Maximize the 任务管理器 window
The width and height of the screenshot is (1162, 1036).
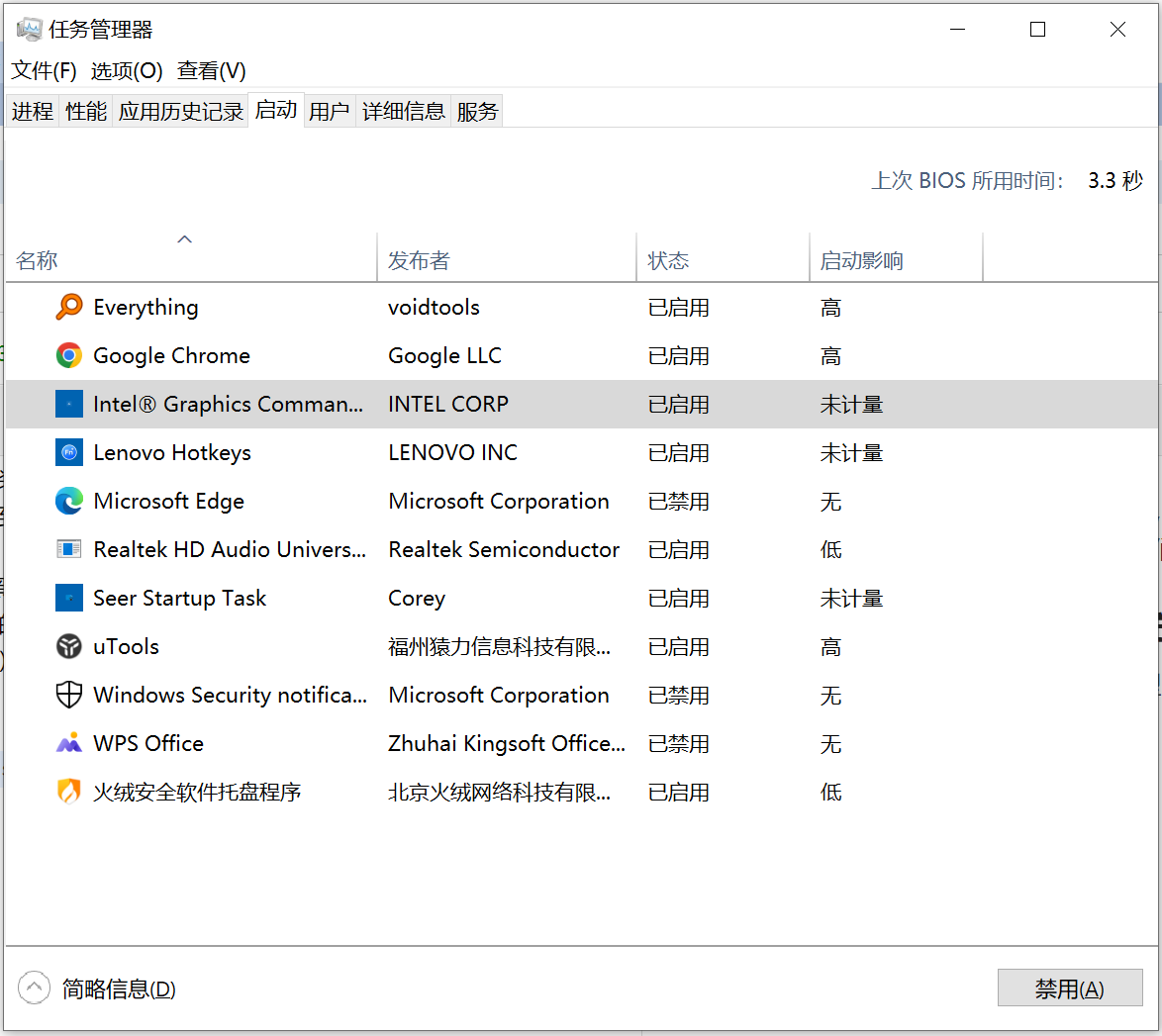click(x=1037, y=29)
